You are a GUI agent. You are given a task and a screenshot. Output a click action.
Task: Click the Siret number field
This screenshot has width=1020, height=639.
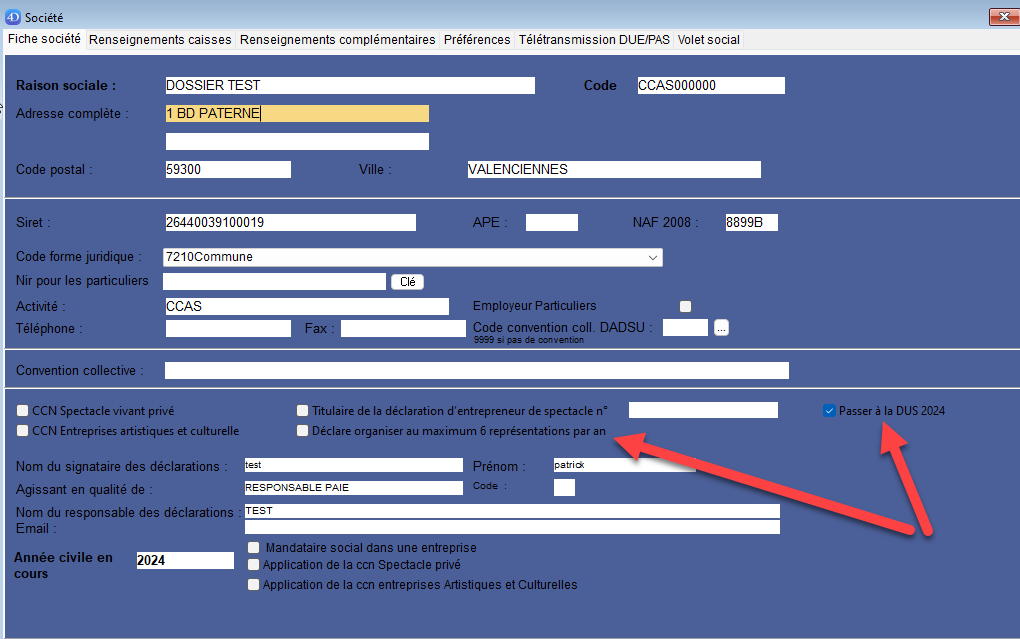pos(289,222)
